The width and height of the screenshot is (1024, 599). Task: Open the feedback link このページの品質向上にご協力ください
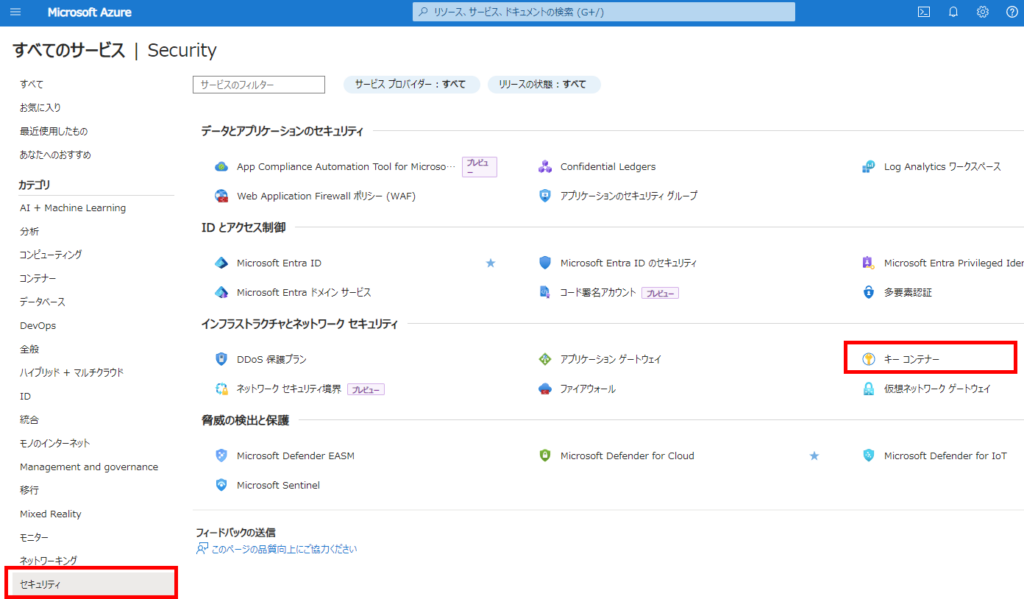pyautogui.click(x=284, y=549)
